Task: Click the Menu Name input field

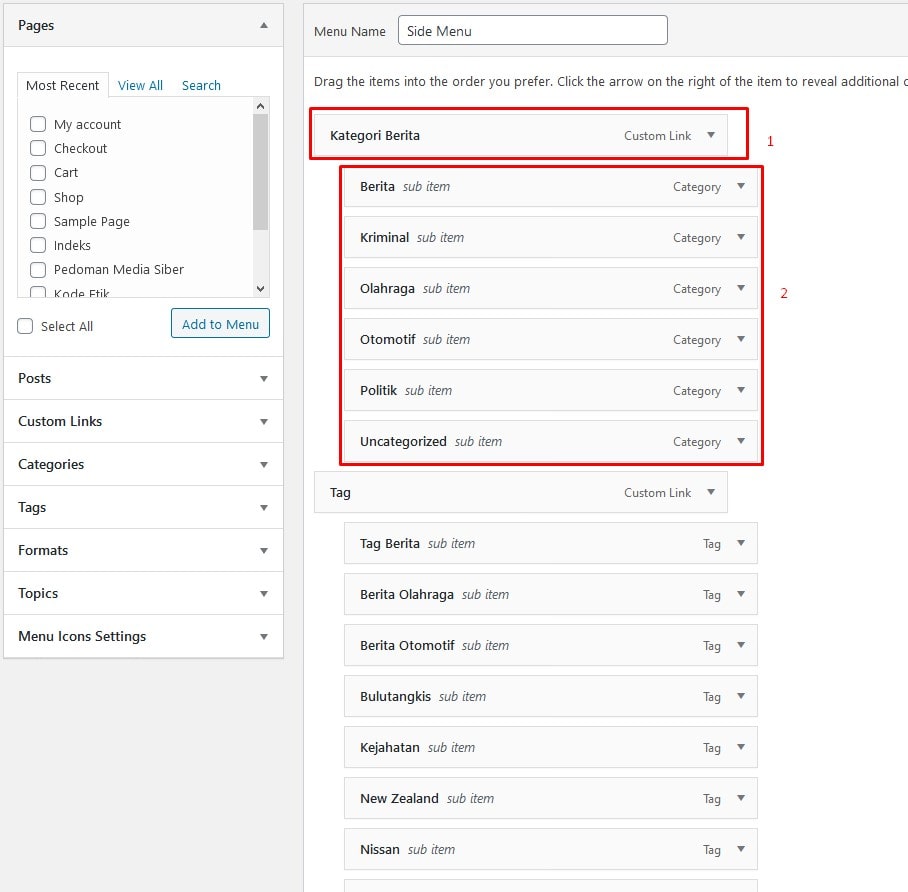Action: click(532, 31)
